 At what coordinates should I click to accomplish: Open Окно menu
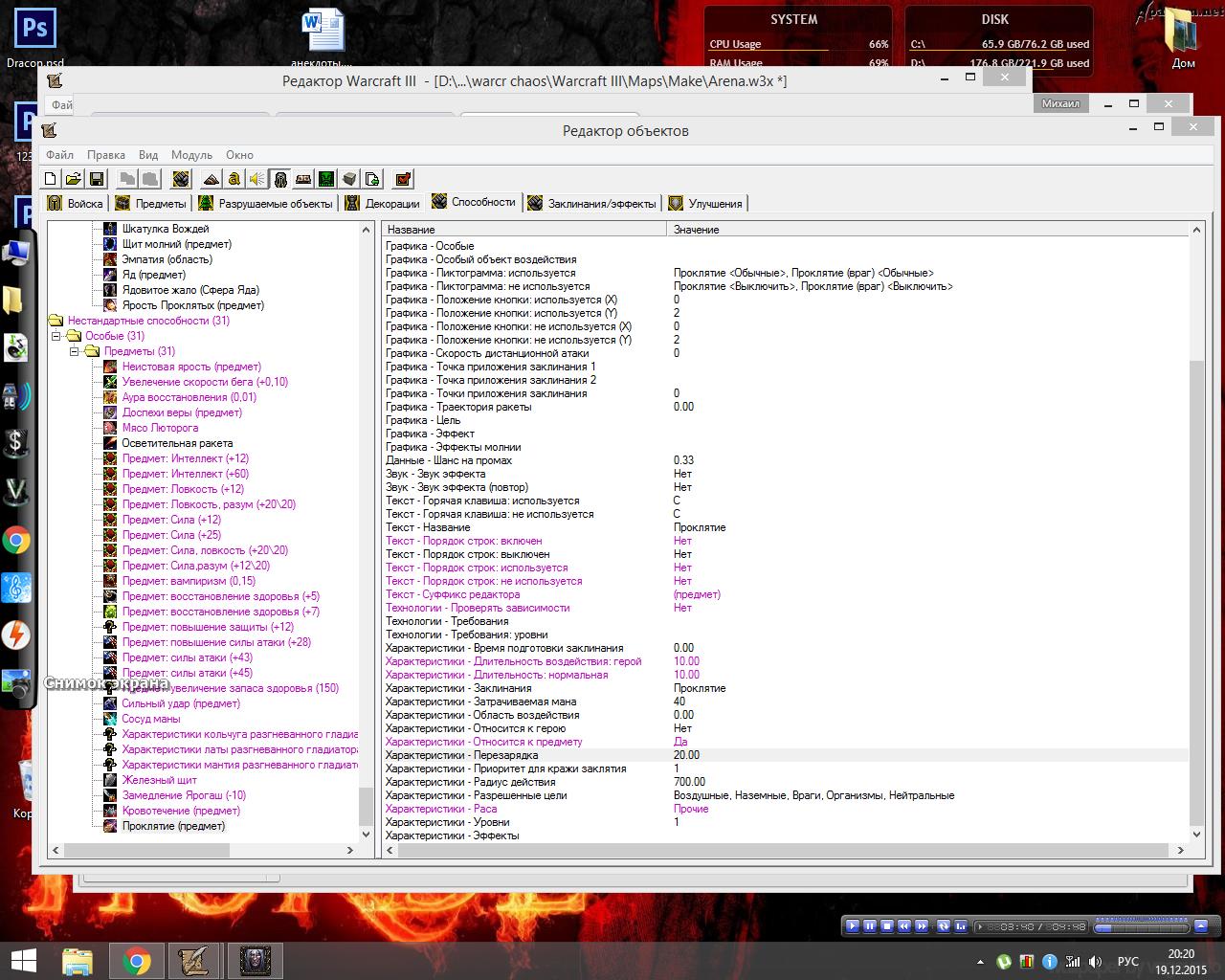coord(239,154)
